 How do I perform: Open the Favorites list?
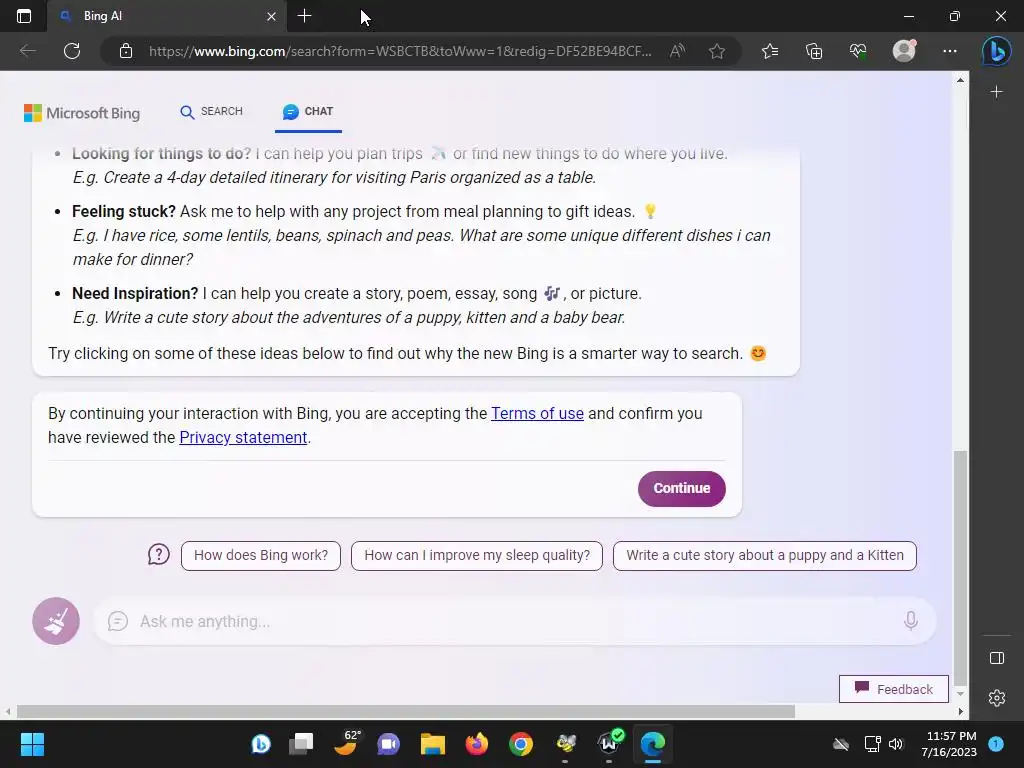tap(770, 51)
